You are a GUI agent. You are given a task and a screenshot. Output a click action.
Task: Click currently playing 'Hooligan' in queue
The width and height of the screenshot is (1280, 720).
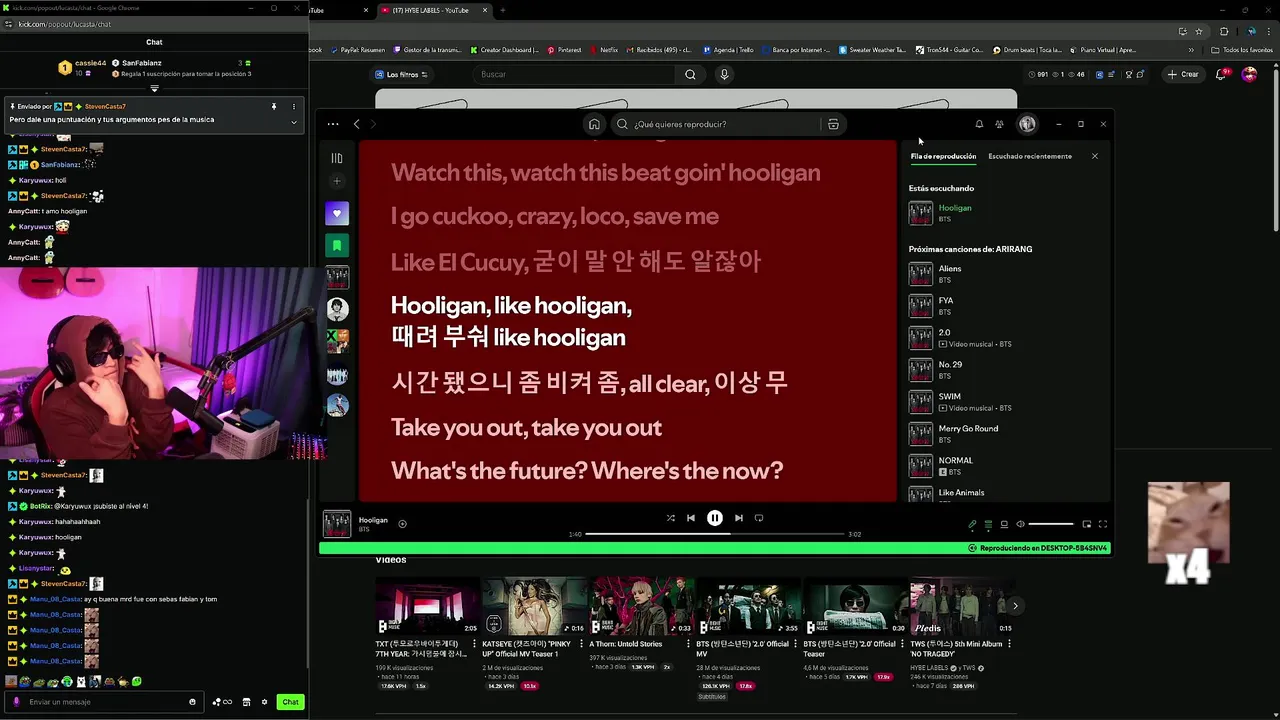(1005, 213)
